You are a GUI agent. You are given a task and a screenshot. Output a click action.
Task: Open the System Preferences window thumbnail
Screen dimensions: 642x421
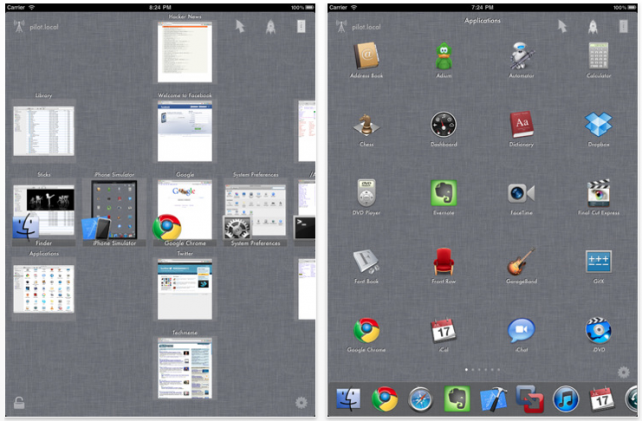point(255,210)
